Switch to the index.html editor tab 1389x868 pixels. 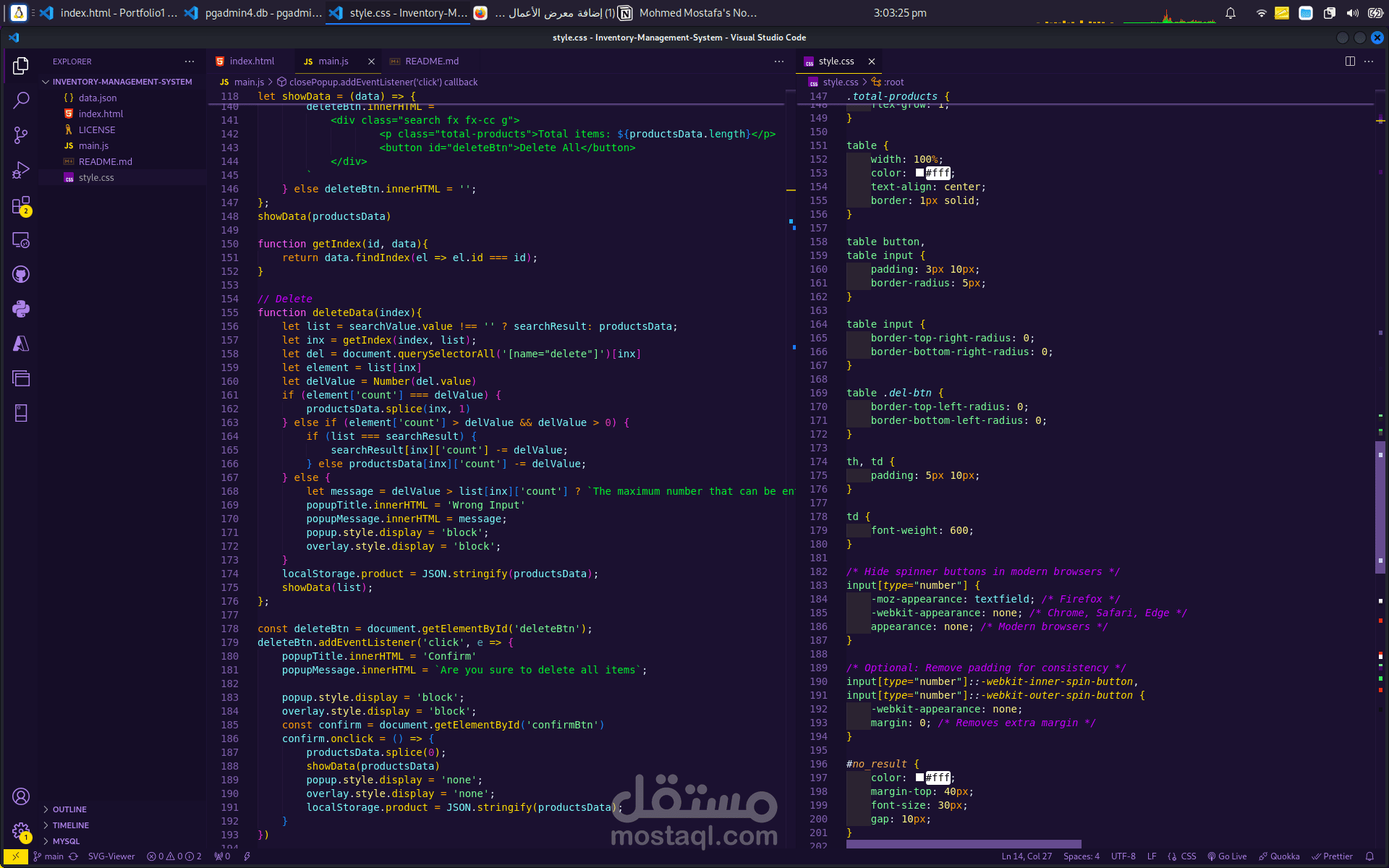(251, 61)
